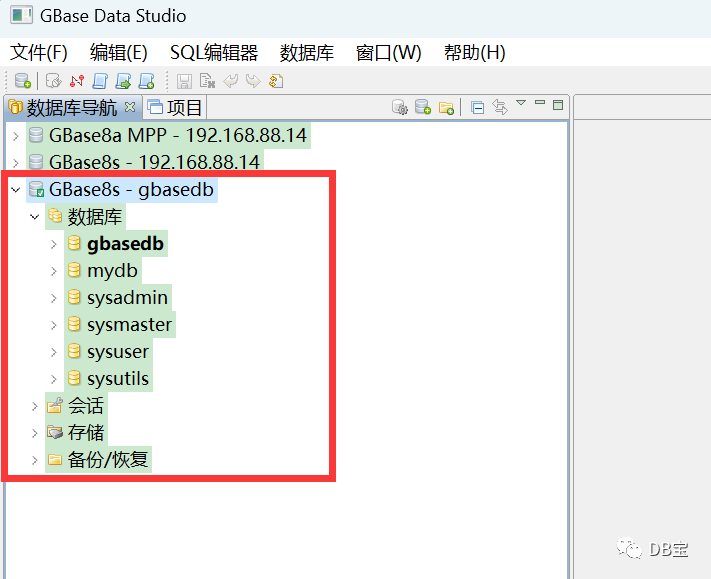Select the mydb database
The height and width of the screenshot is (579, 711).
pyautogui.click(x=112, y=271)
